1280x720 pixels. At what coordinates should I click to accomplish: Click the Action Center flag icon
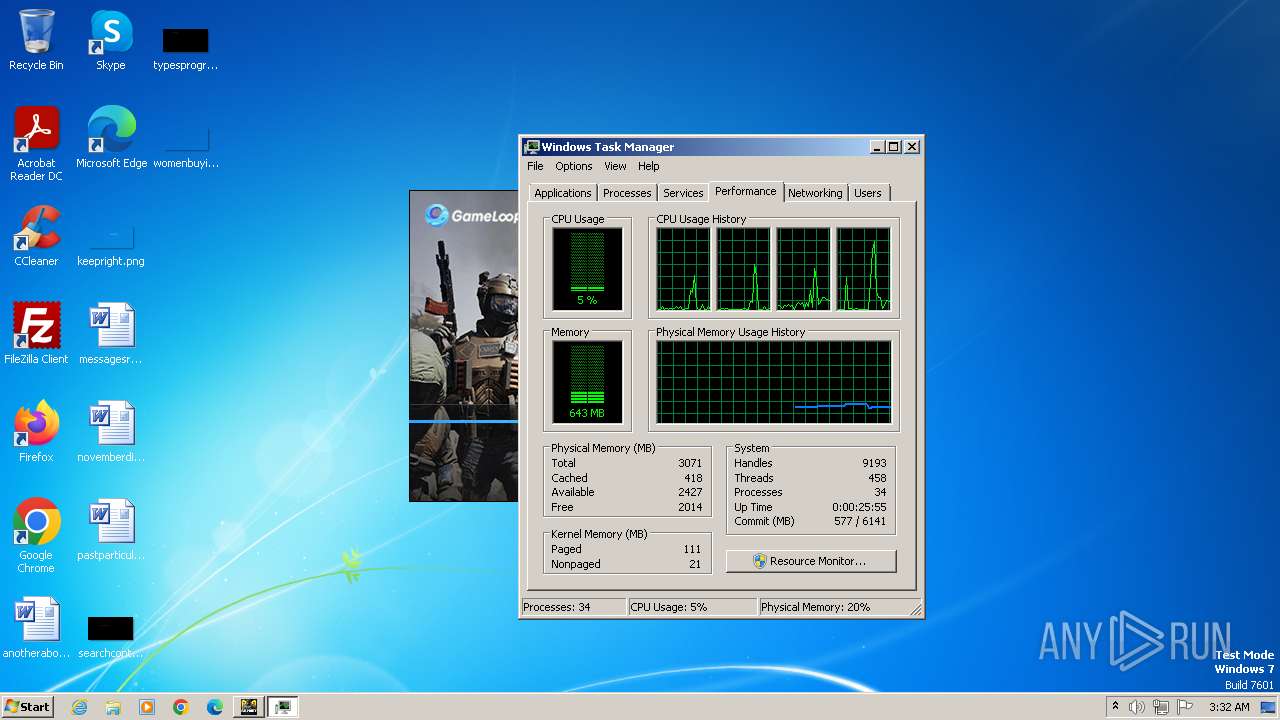[1184, 707]
